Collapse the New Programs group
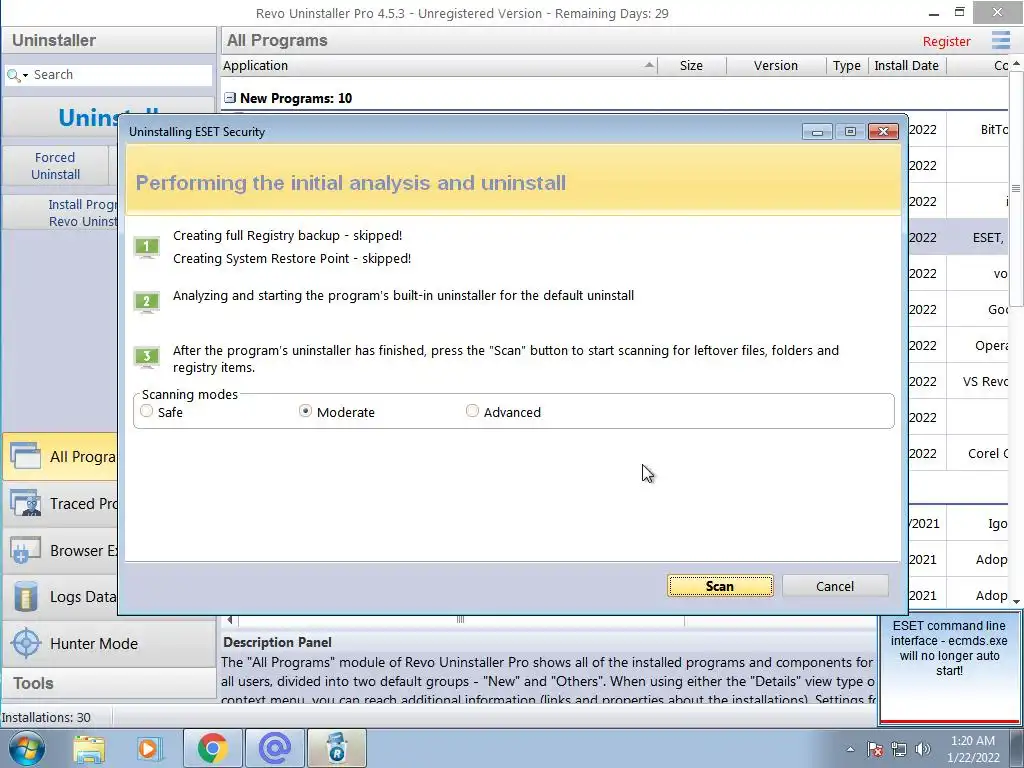Image resolution: width=1024 pixels, height=768 pixels. [230, 98]
